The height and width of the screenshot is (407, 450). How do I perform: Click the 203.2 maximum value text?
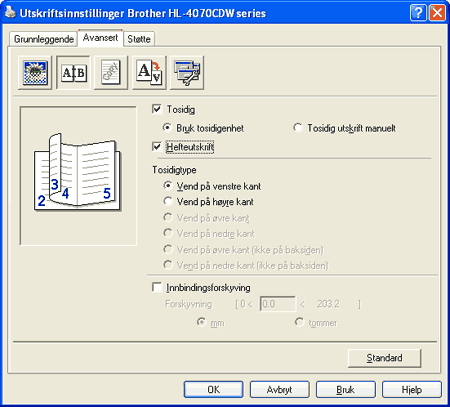tap(328, 304)
